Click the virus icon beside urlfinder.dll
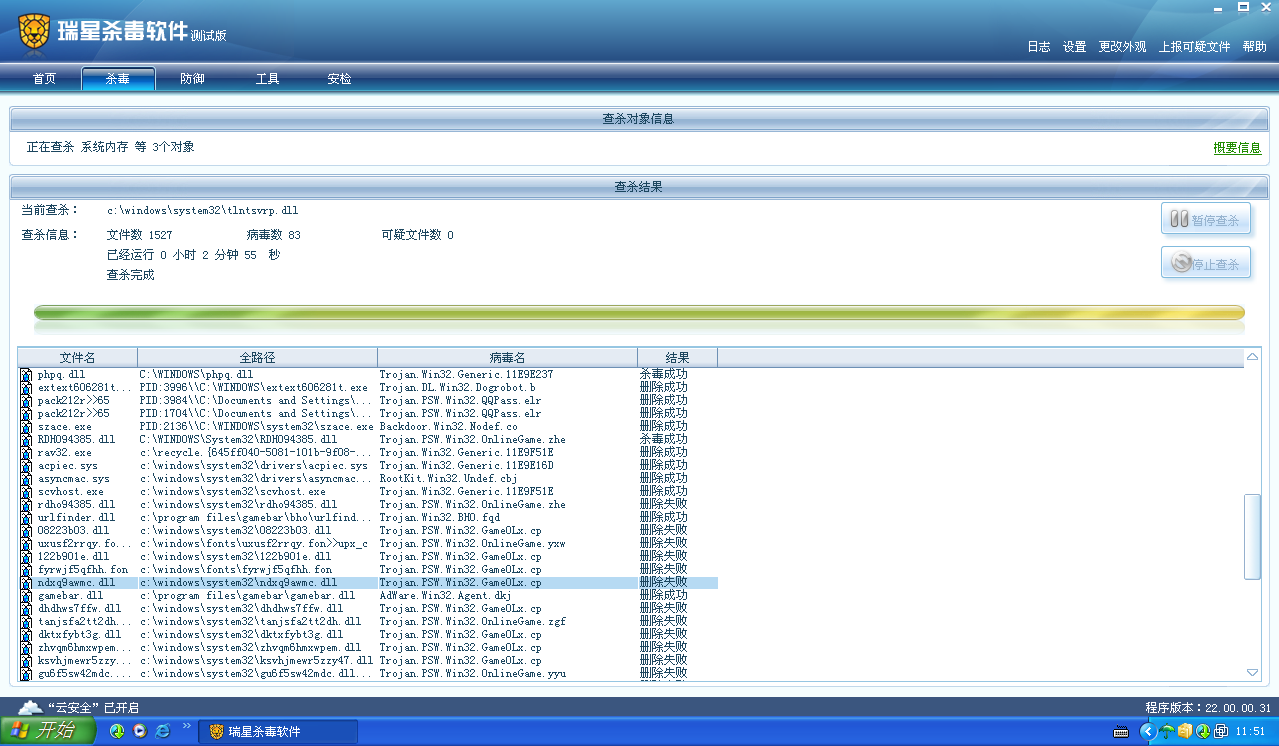The image size is (1279, 746). 27,517
